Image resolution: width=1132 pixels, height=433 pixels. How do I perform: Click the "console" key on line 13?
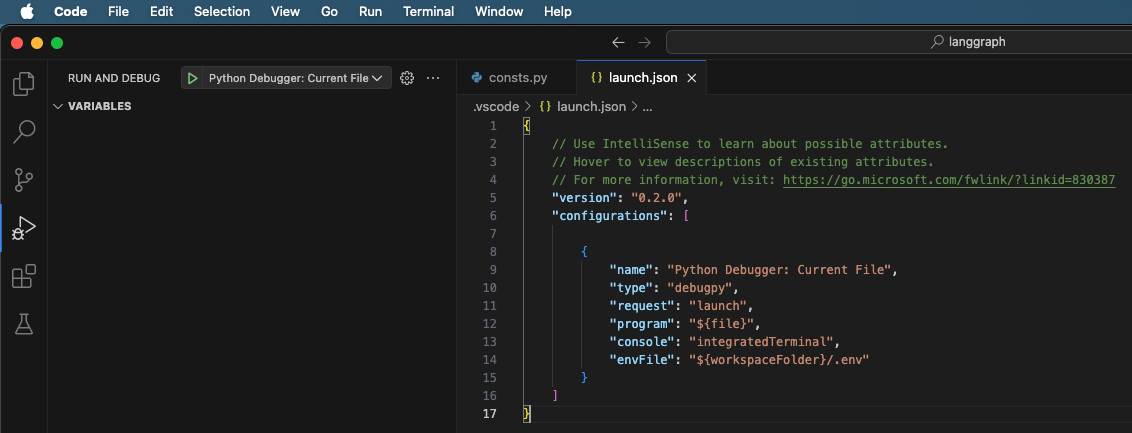(642, 342)
